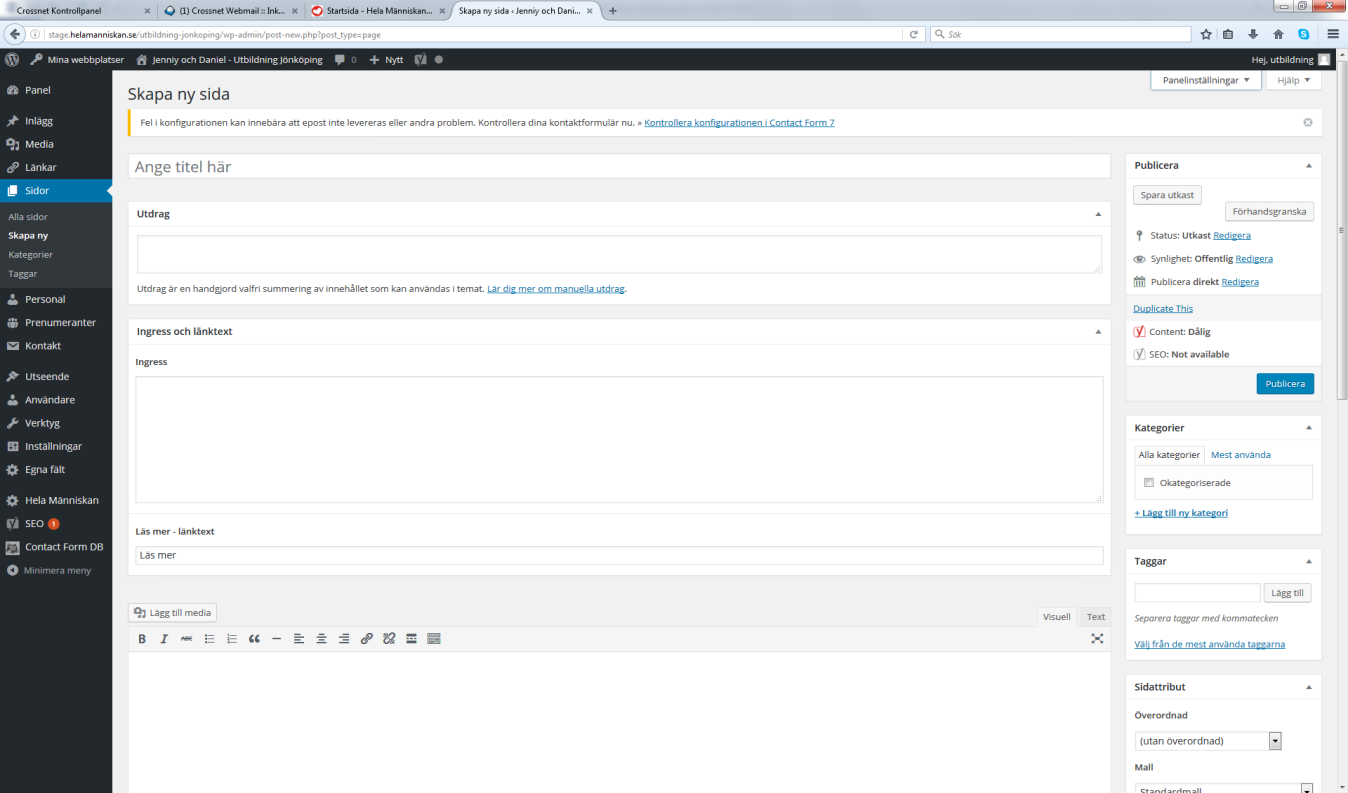Center-align text in the editor

322,638
